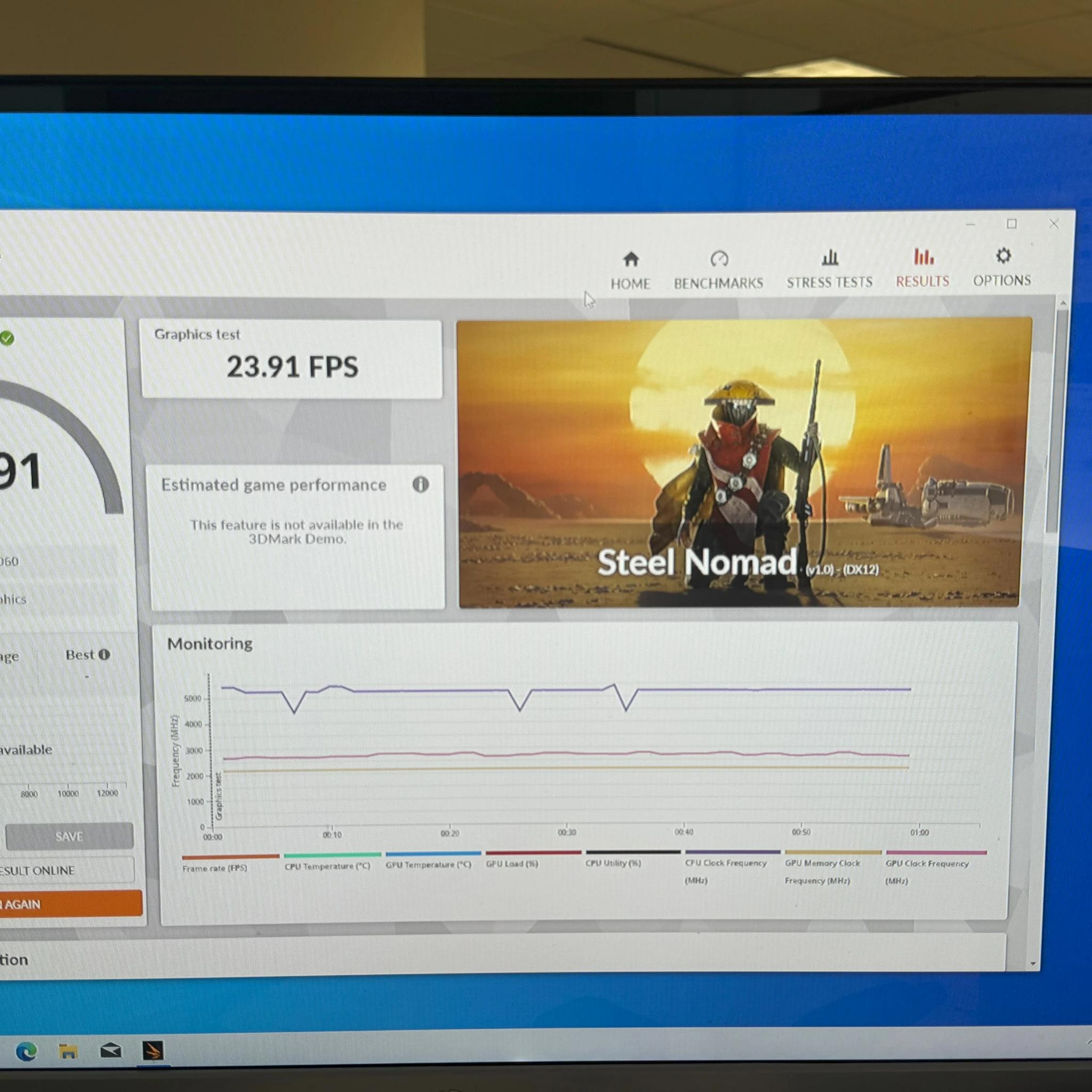Screen dimensions: 1092x1092
Task: Open the Stress Tests bar icon
Action: pos(830,258)
